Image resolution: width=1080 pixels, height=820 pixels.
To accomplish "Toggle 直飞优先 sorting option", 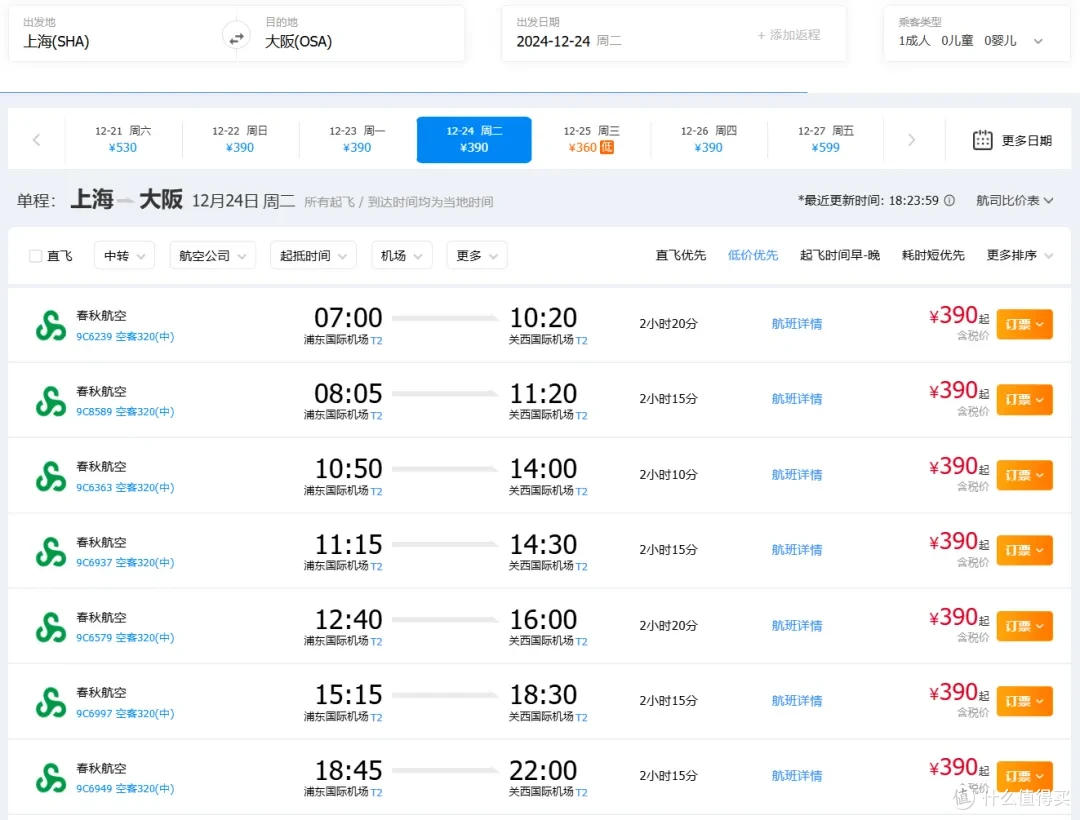I will coord(680,255).
